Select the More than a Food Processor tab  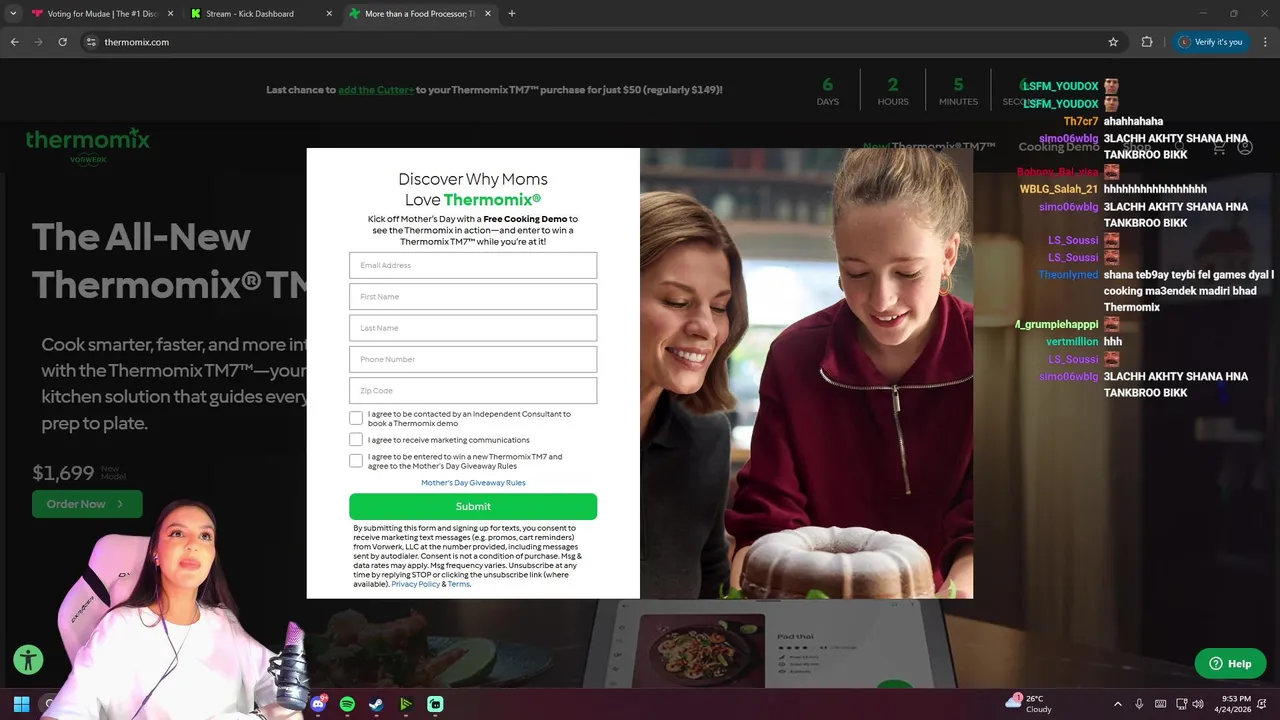tap(421, 14)
